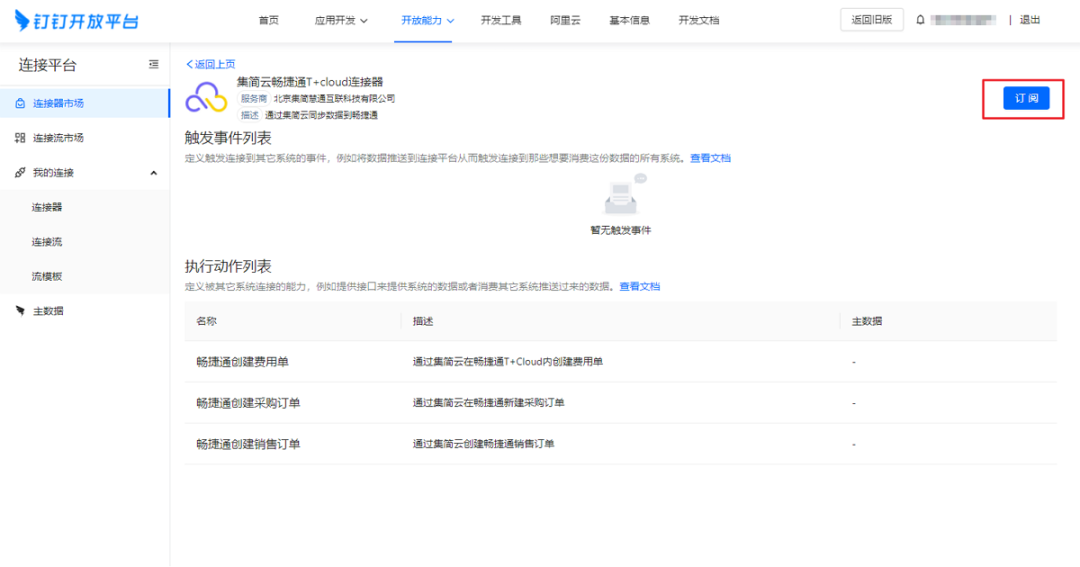
Task: Collapse the sidebar via menu fold icon
Action: [x=154, y=64]
